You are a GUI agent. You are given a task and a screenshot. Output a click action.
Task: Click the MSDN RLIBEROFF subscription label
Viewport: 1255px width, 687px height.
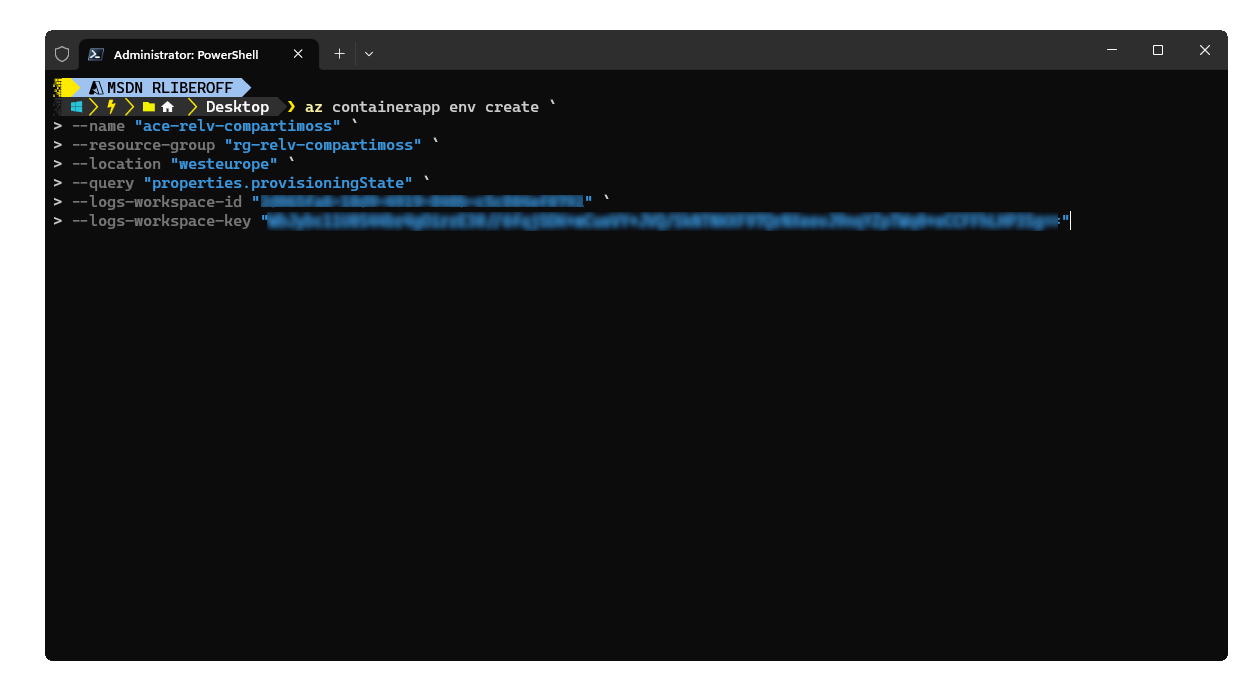point(170,88)
